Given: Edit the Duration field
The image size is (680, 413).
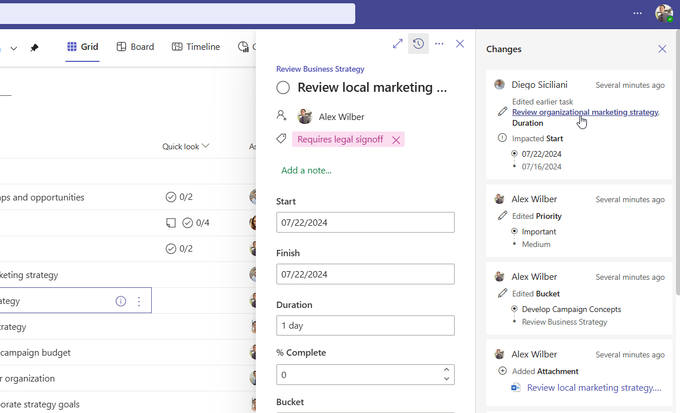Looking at the screenshot, I should (x=365, y=325).
